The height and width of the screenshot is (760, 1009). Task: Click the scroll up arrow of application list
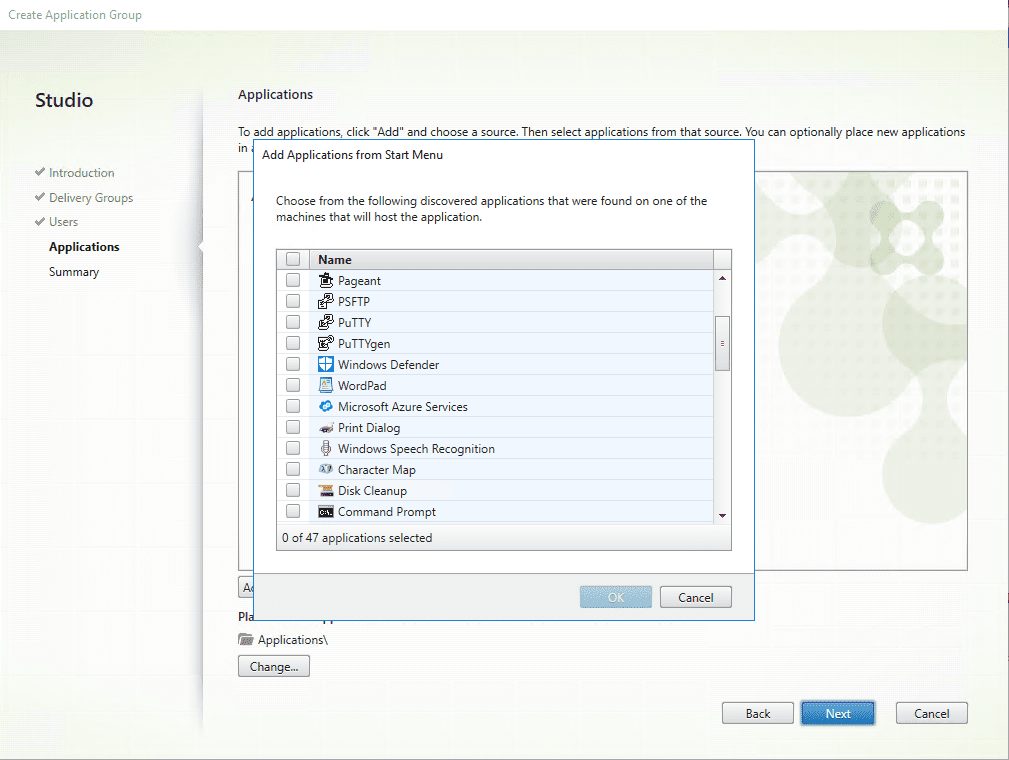click(722, 278)
